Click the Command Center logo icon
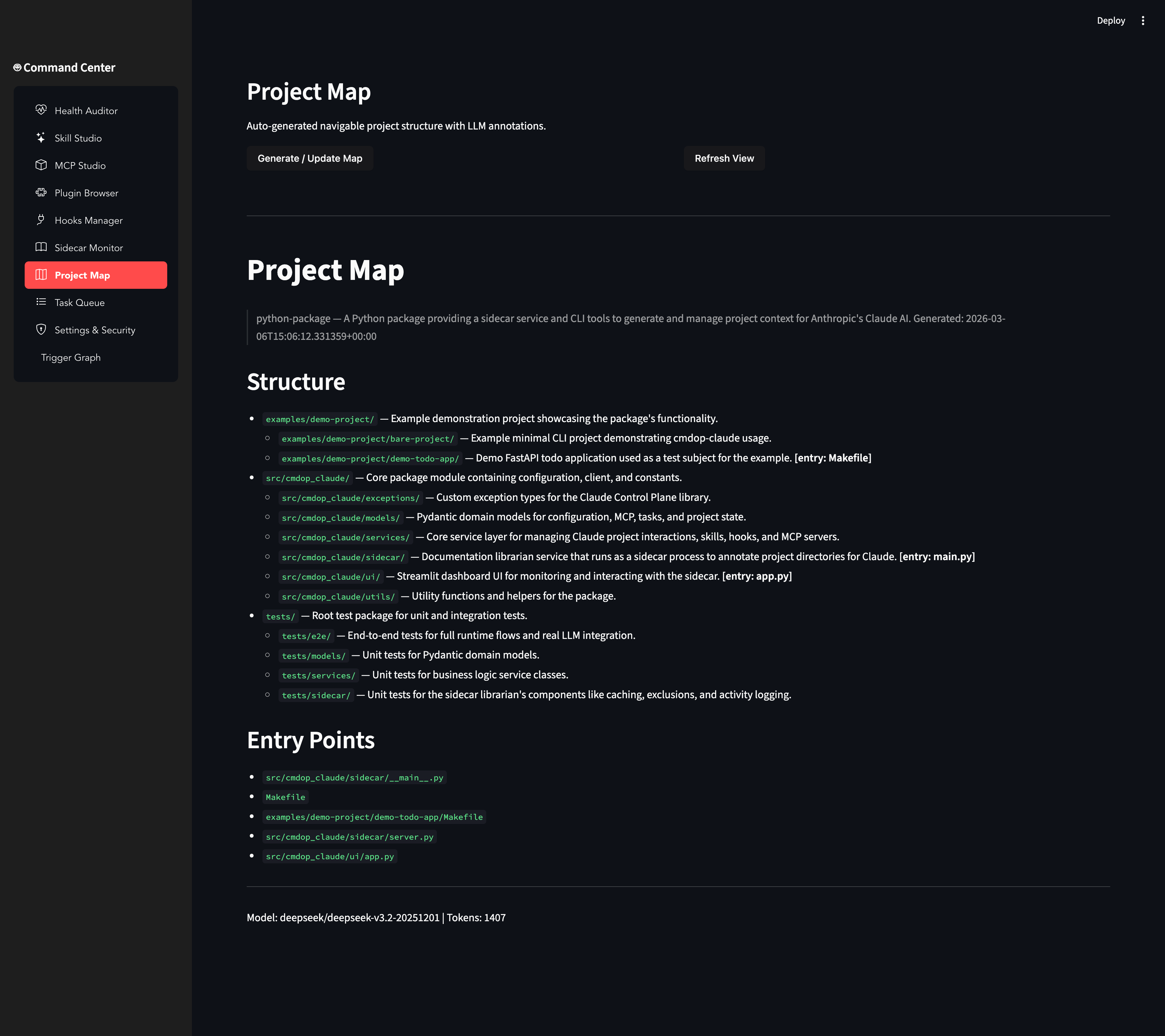 tap(17, 67)
